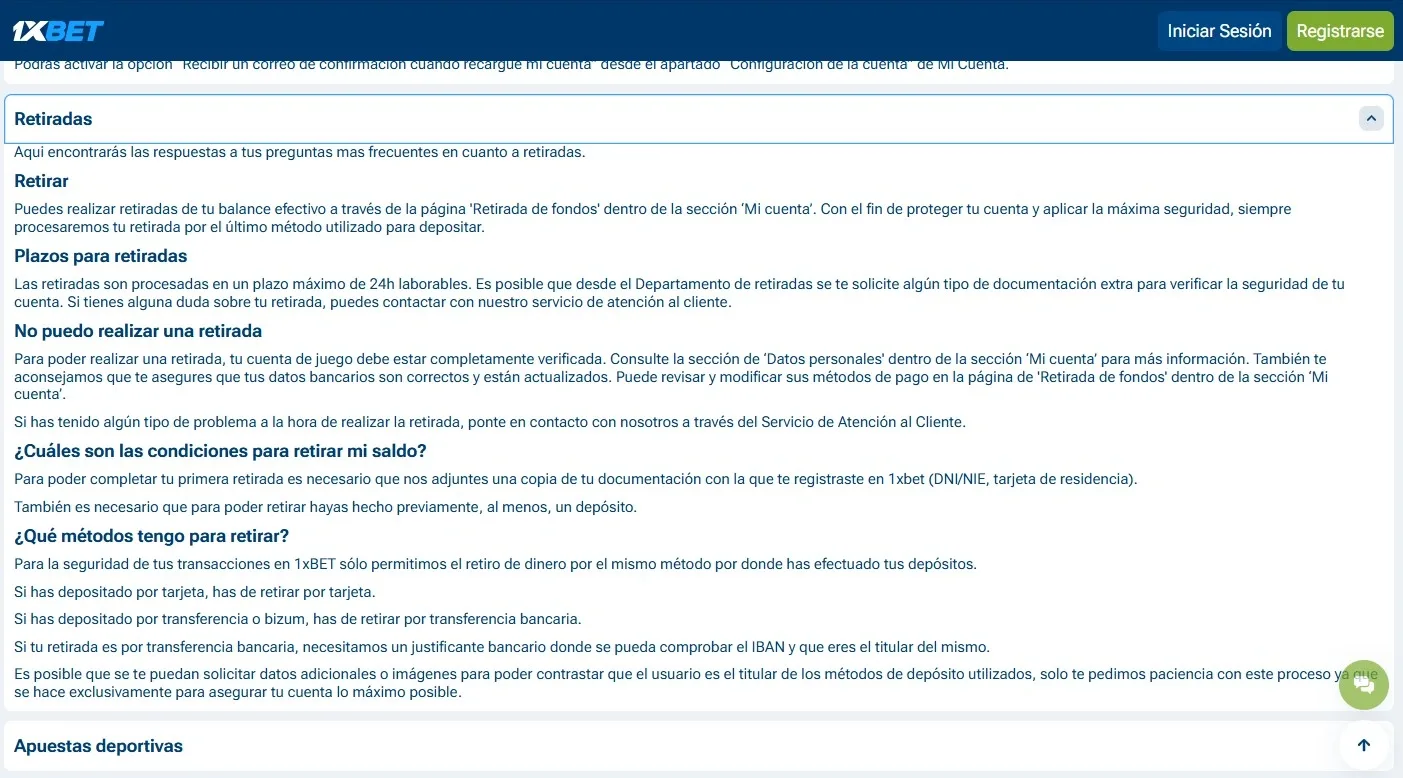This screenshot has width=1403, height=778.
Task: Click paragraph 'Es posible que se te puedan solicitar datos adicionales'
Action: [696, 683]
